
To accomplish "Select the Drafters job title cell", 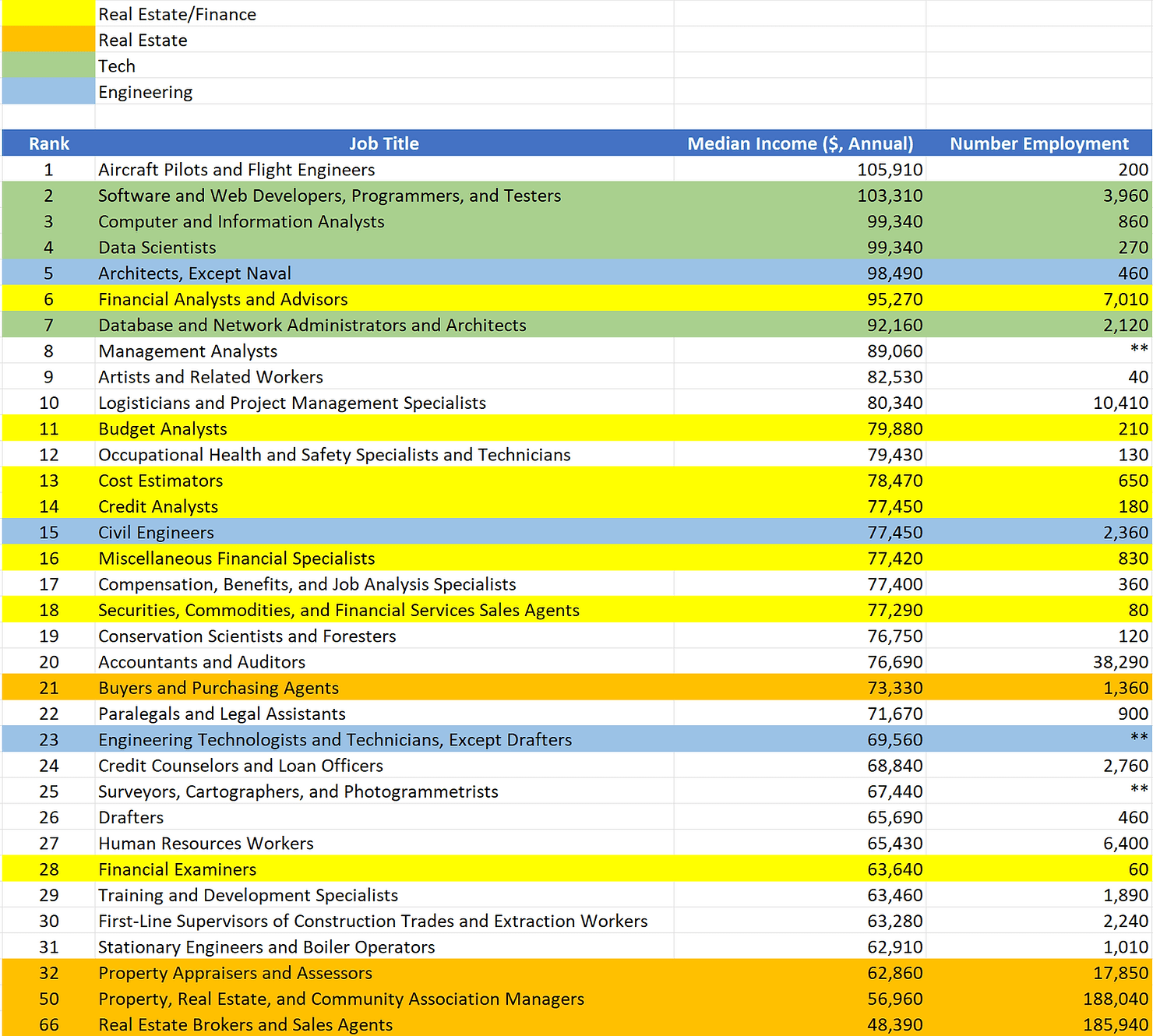I will click(130, 817).
